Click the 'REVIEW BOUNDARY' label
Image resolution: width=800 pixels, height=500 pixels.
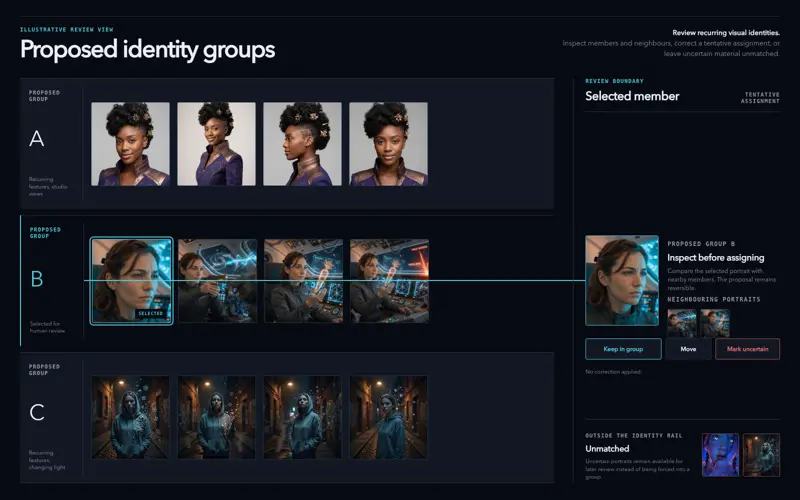click(x=614, y=81)
